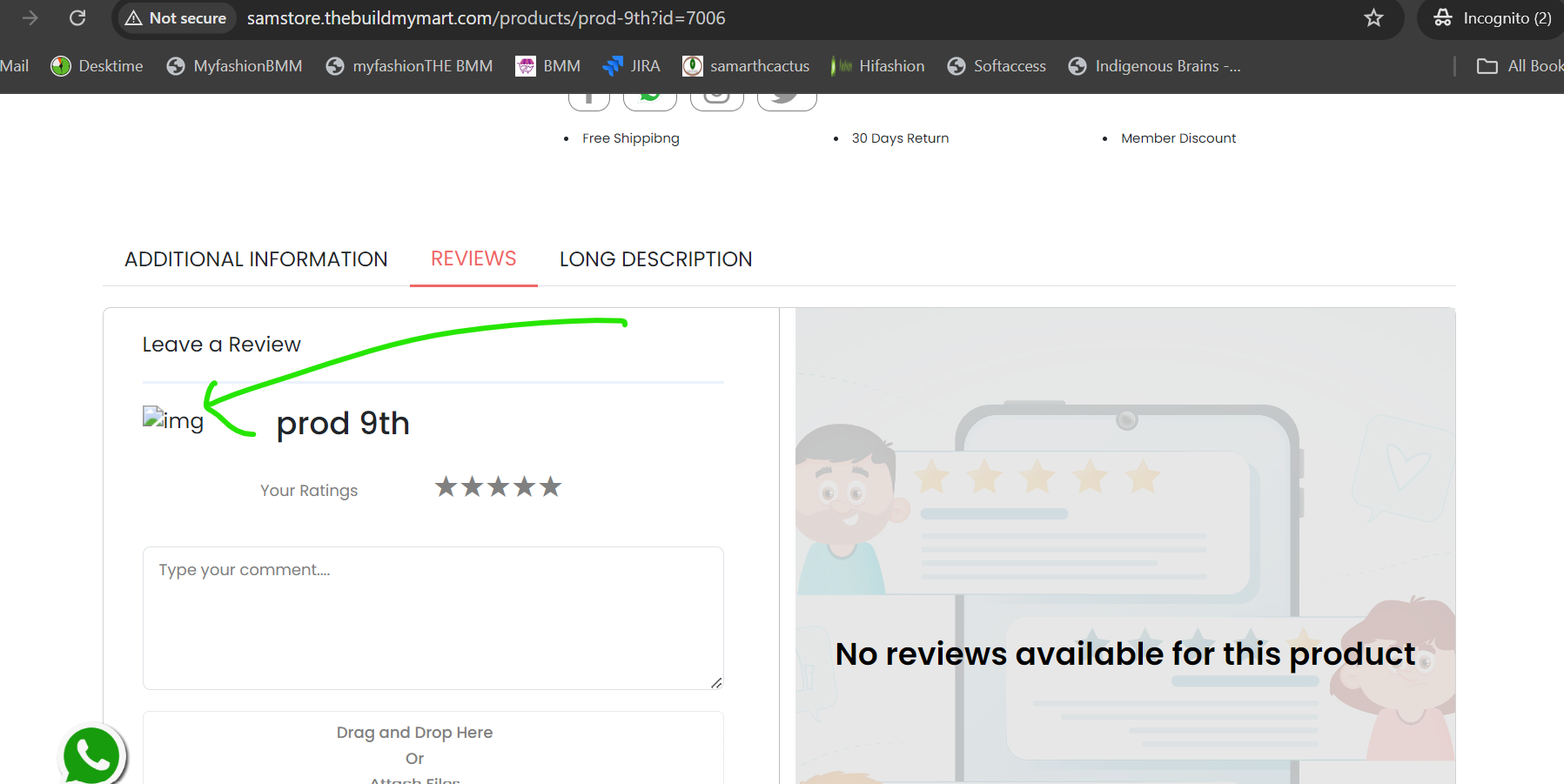Open the floating WhatsApp chat button
The width and height of the screenshot is (1564, 784).
(x=92, y=755)
